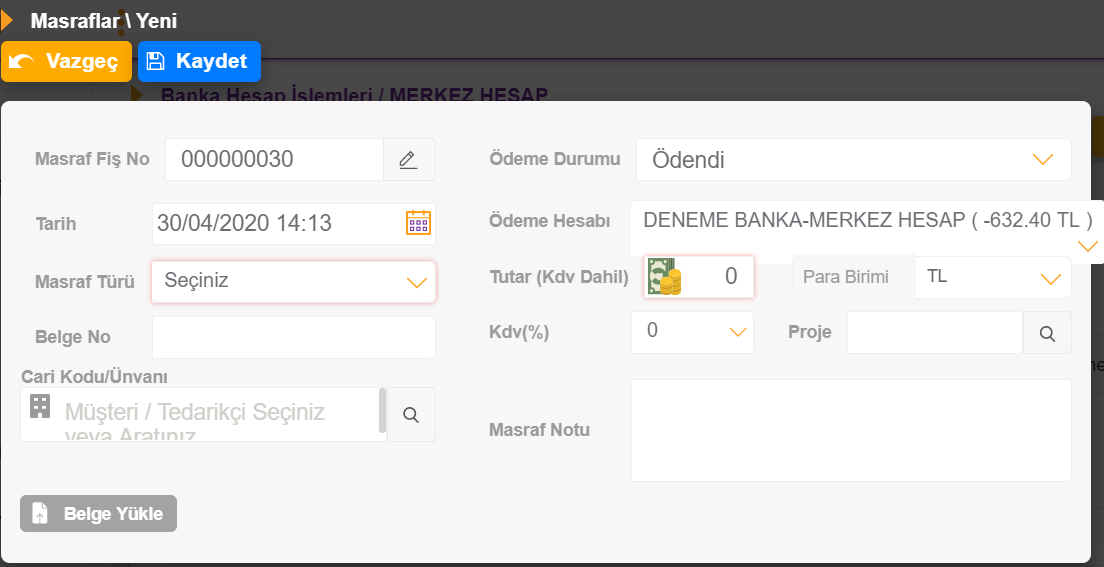
Task: Click the Belge Yükle button
Action: [99, 513]
